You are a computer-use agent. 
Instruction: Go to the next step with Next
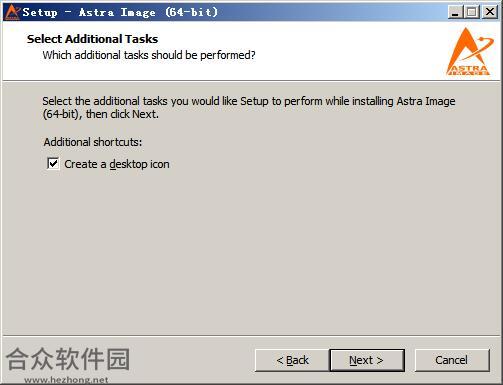point(367,360)
